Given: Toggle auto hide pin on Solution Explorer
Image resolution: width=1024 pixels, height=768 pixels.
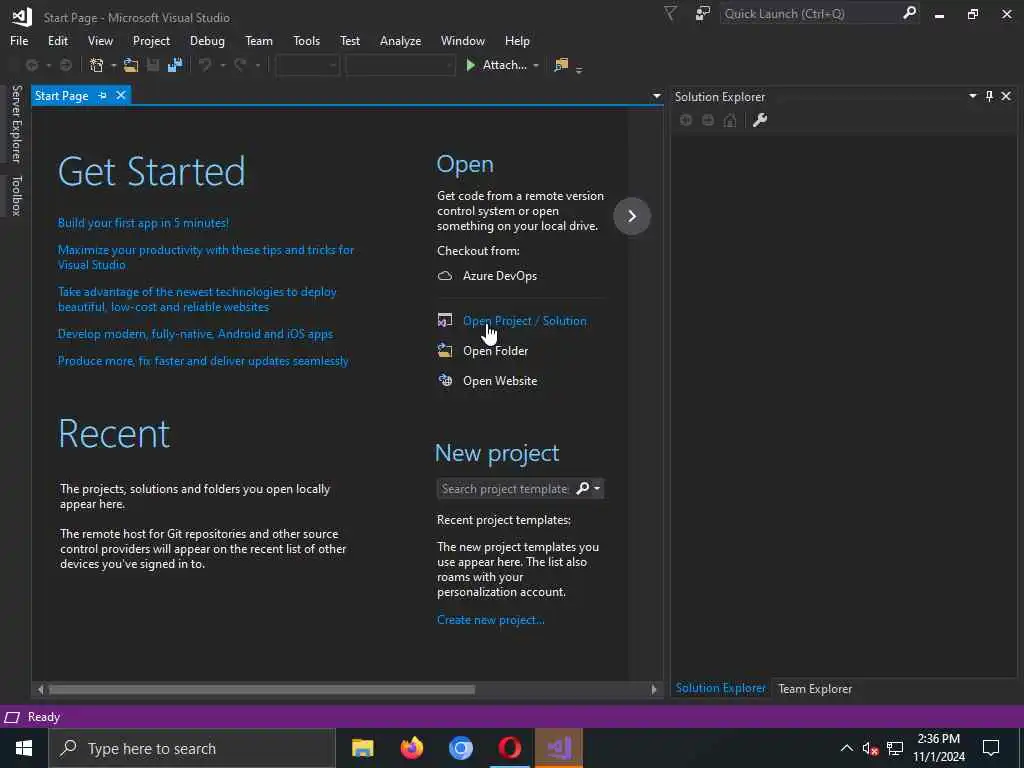Looking at the screenshot, I should click(x=989, y=97).
